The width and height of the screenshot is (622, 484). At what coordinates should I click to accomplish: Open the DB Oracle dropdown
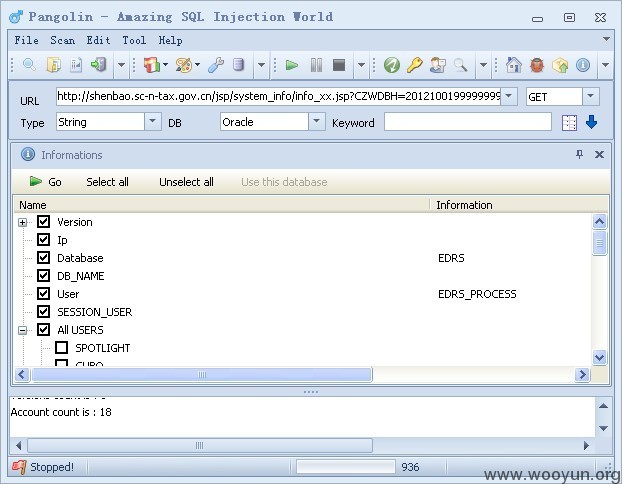[316, 121]
